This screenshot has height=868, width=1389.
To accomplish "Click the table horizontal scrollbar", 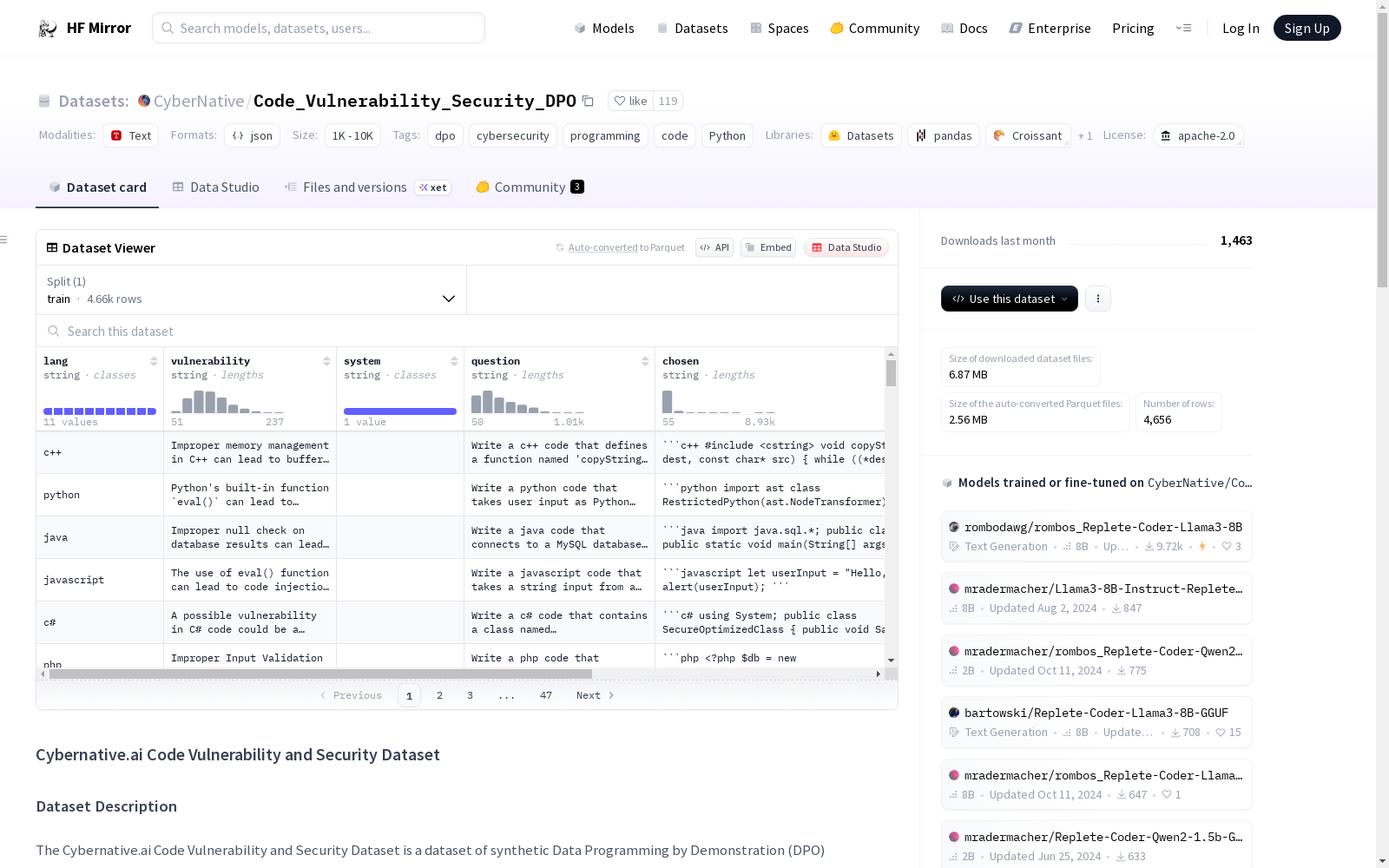I will [x=320, y=674].
